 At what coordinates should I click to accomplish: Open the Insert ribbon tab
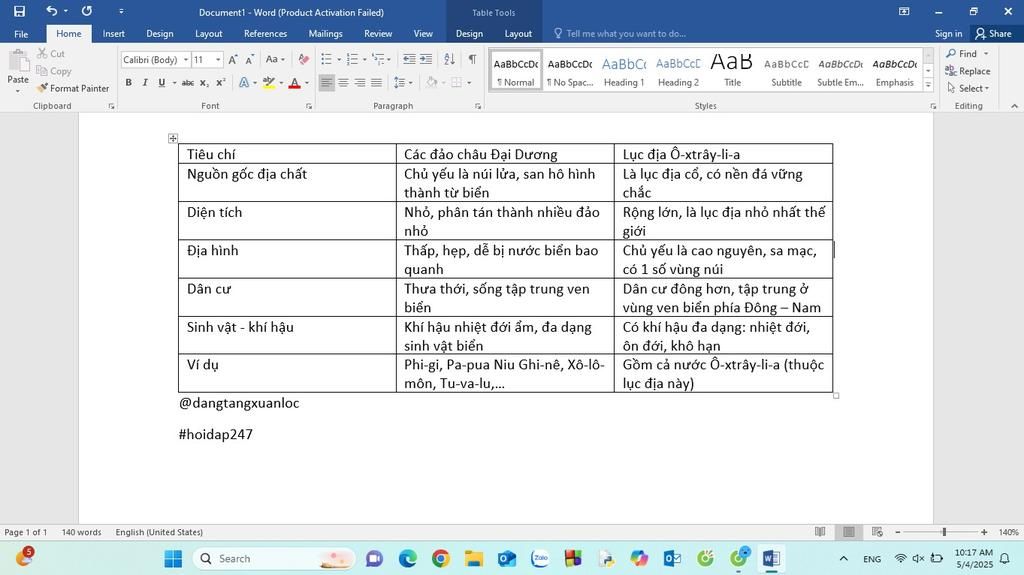pos(114,34)
